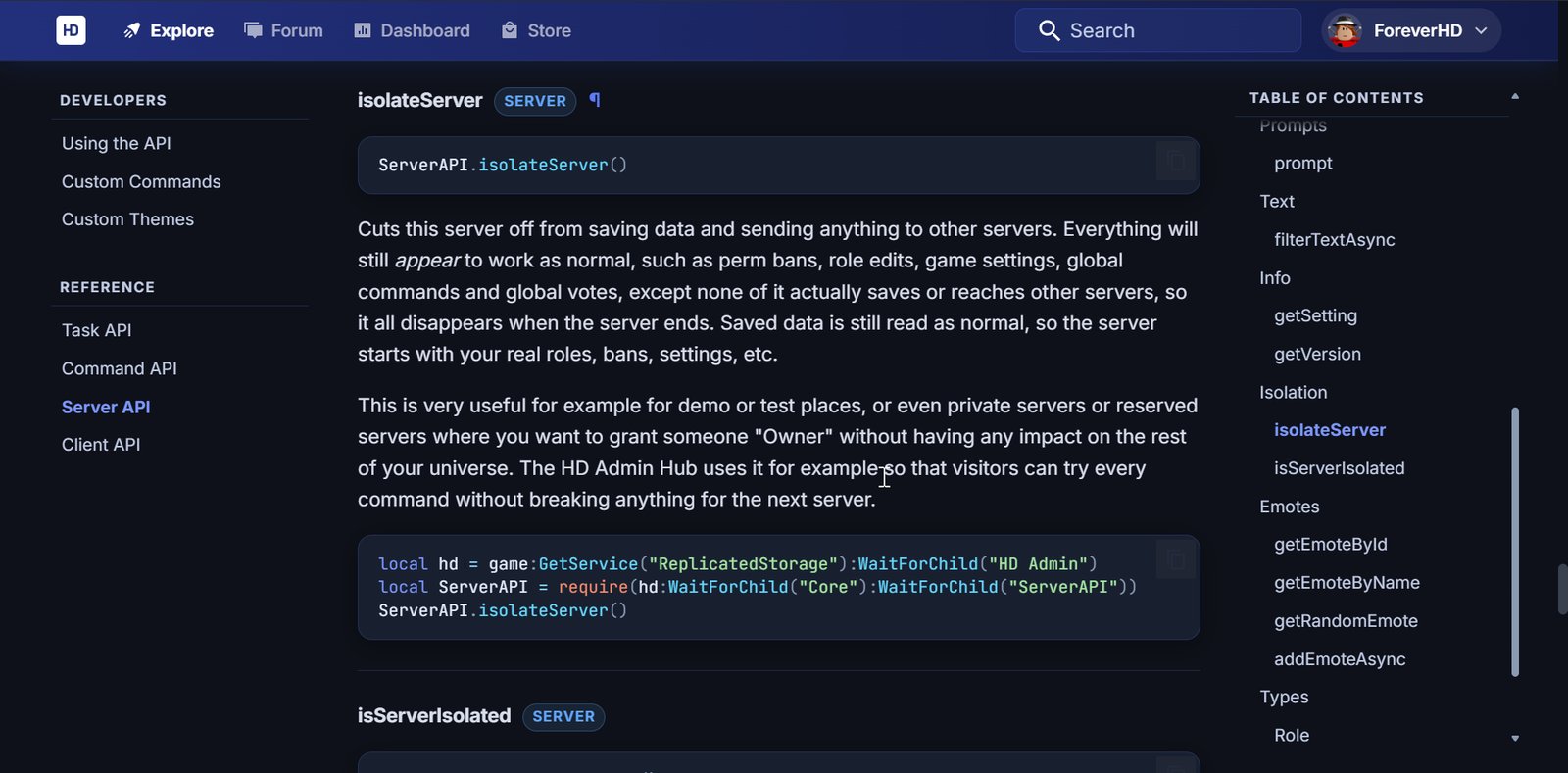Viewport: 1568px width, 773px height.
Task: Jump to getEmoteByName in contents
Action: click(1347, 583)
